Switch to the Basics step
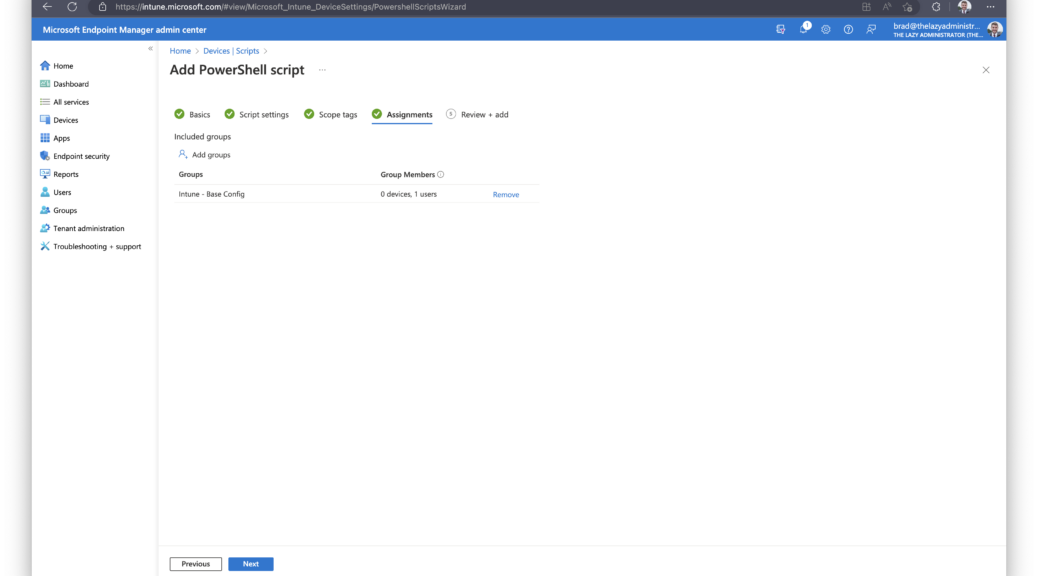This screenshot has width=1038, height=576. [x=192, y=115]
